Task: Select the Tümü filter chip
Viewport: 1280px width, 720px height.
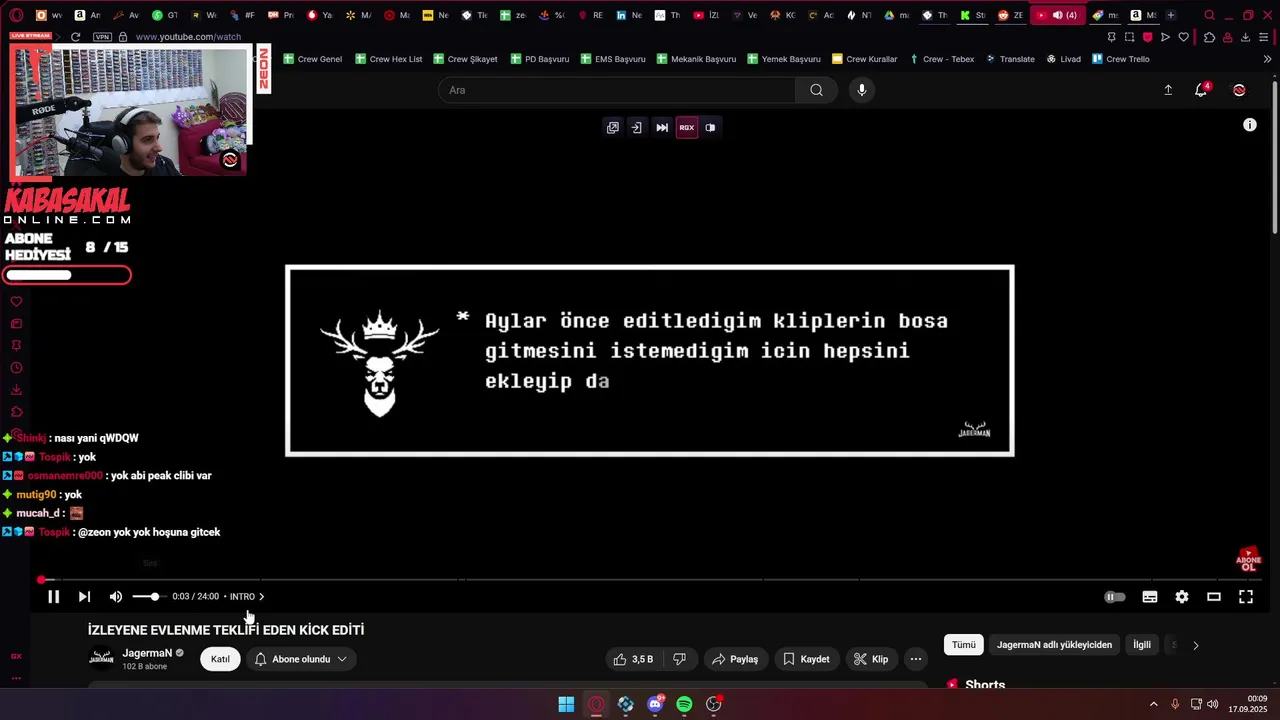Action: tap(964, 645)
